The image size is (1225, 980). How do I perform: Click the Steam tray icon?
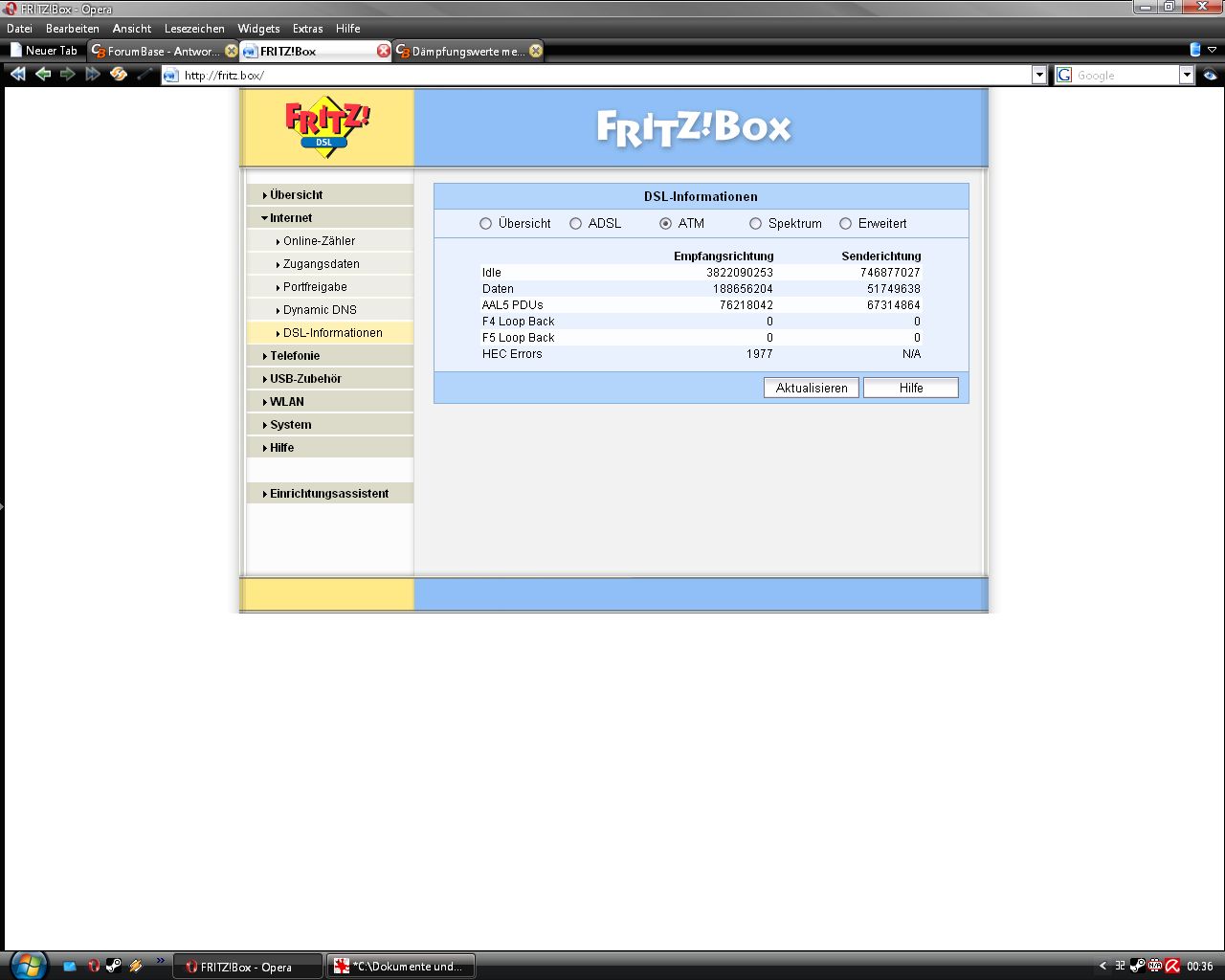click(1137, 966)
